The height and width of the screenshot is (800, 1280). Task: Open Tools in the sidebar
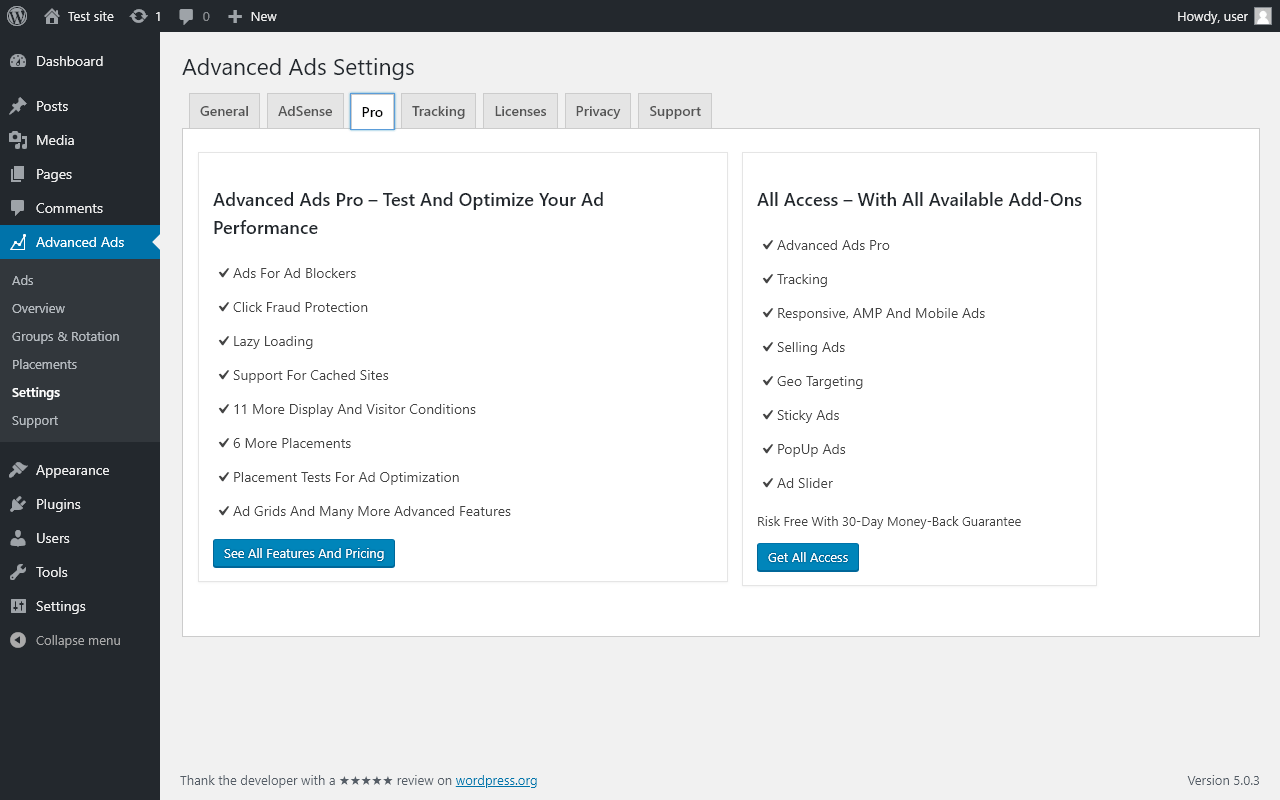pos(52,572)
